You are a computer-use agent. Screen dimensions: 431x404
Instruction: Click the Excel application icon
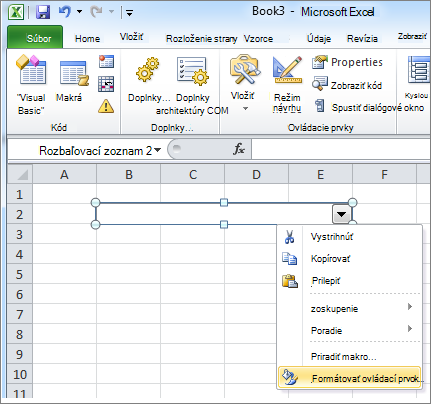pyautogui.click(x=16, y=12)
